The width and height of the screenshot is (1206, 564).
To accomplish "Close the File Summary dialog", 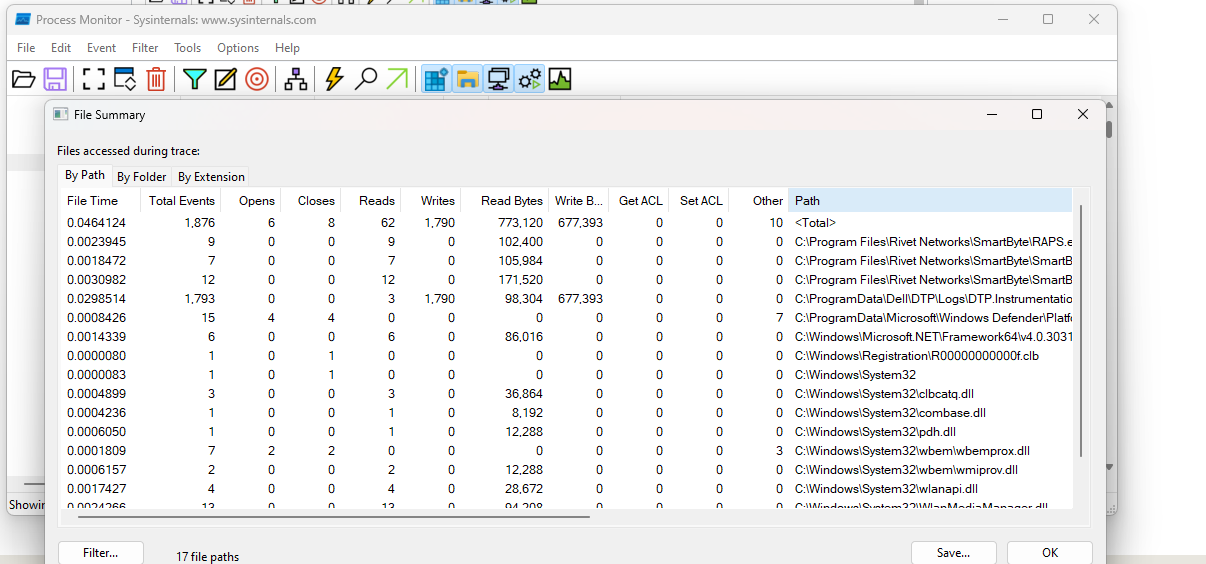I will (1083, 115).
